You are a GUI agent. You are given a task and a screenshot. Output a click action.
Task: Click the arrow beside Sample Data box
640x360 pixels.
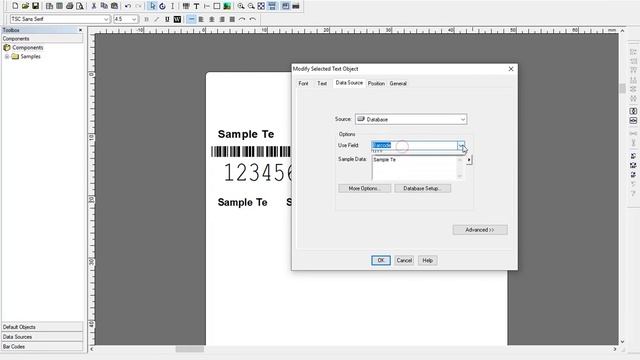click(469, 160)
